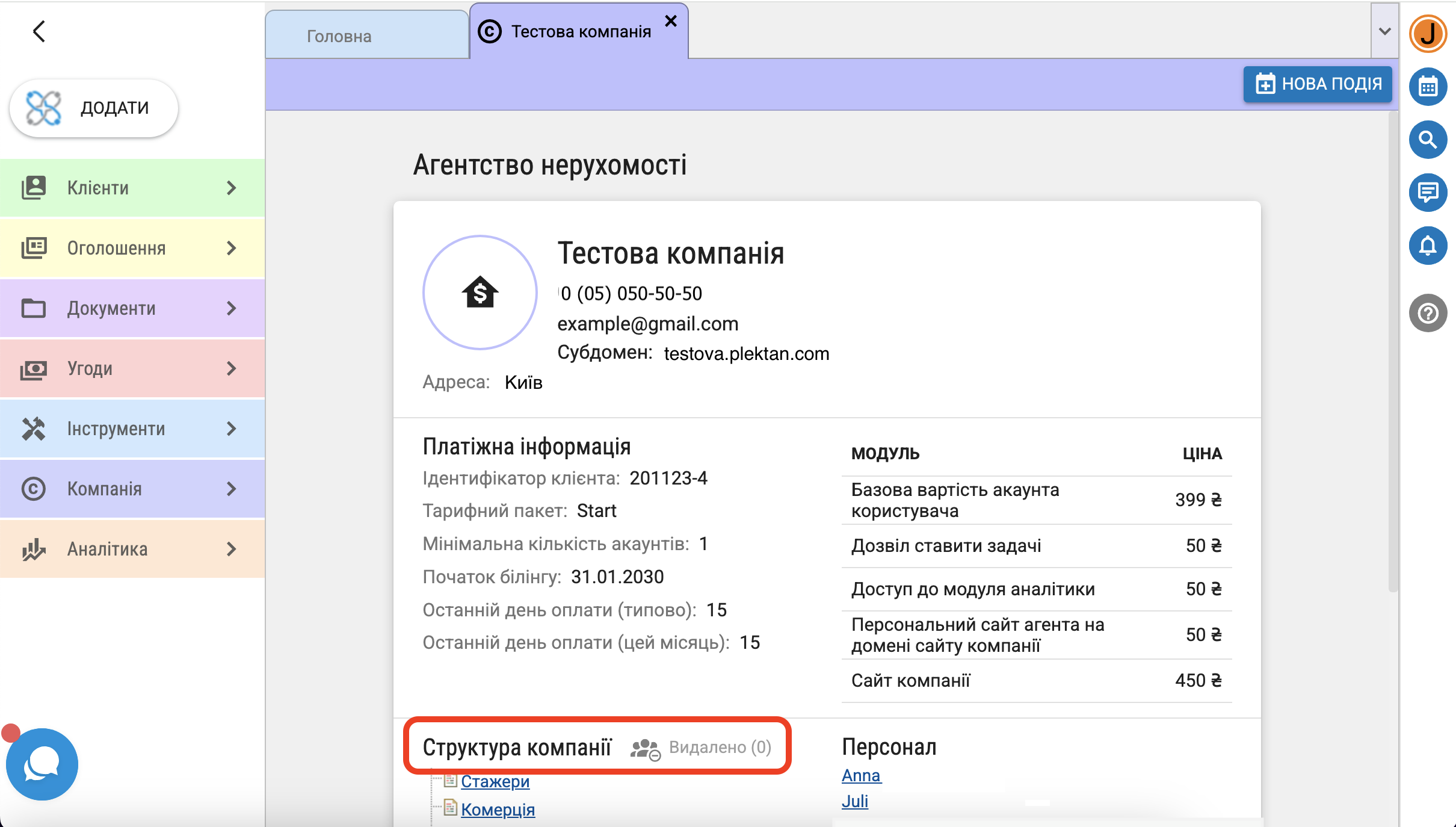Click the back arrow at top left
Screen dimensions: 1456x827
[x=40, y=31]
